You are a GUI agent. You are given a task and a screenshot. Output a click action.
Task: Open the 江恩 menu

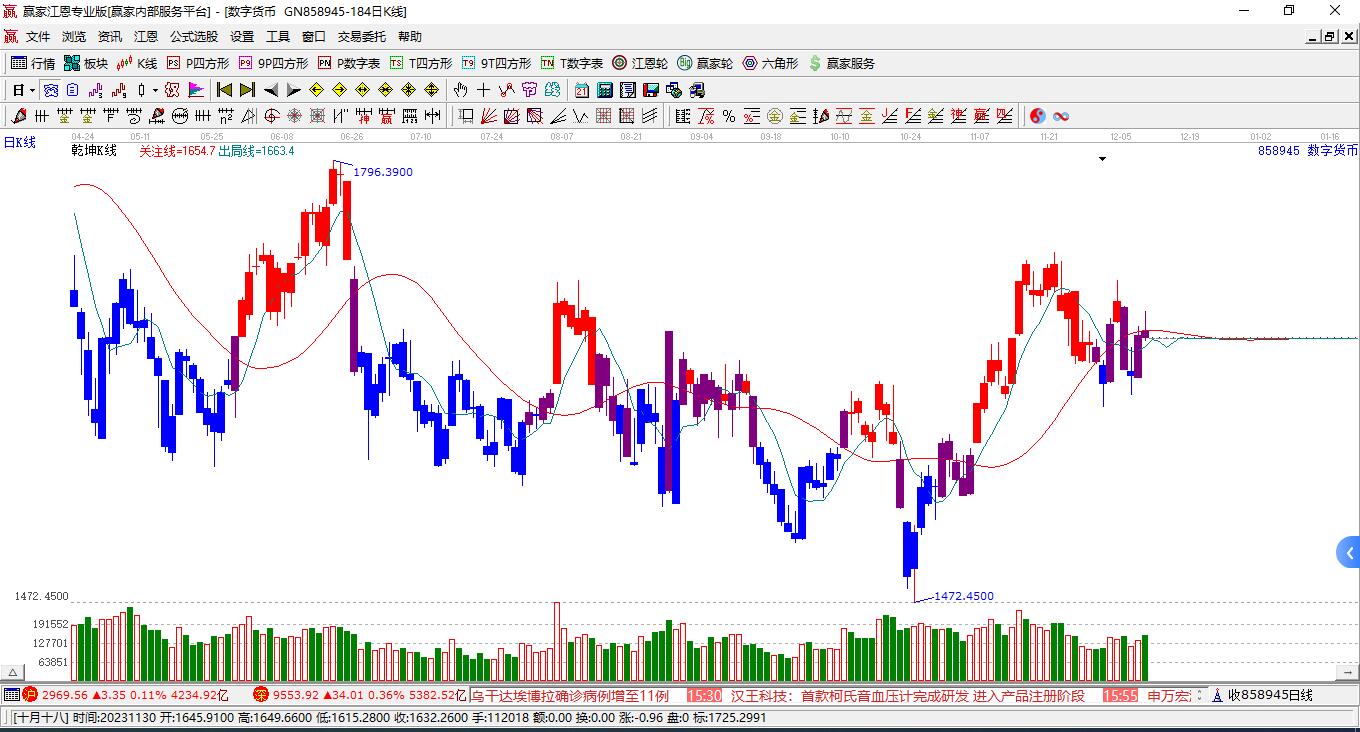coord(146,37)
